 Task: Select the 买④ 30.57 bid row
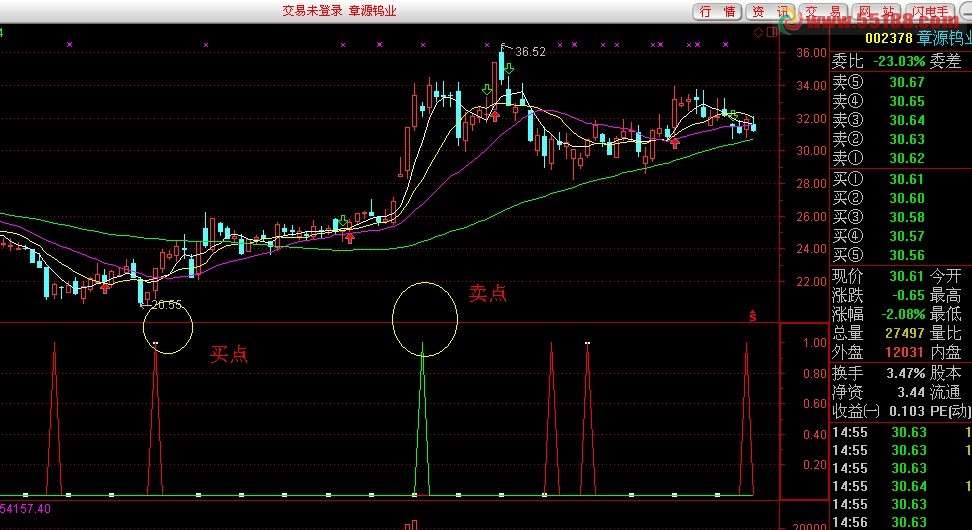901,236
